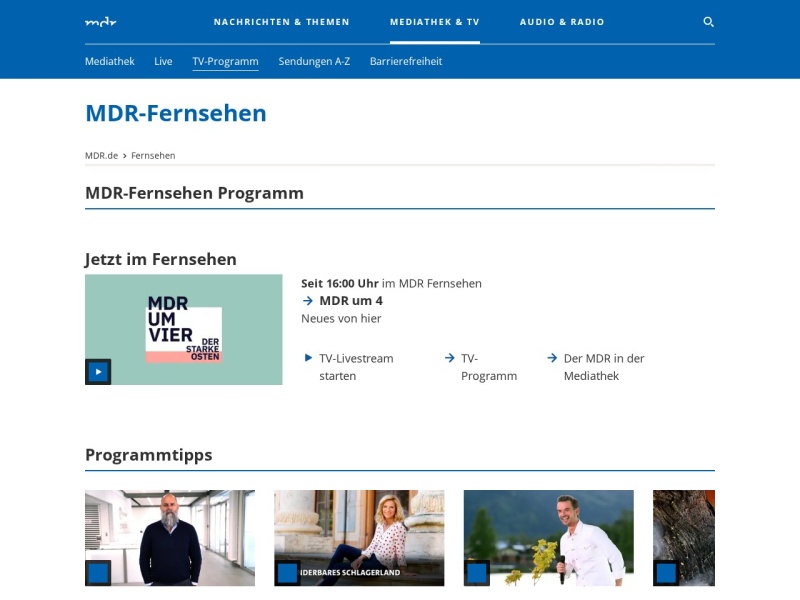The image size is (800, 600).
Task: Open the partially visible fourth programme tip
Action: coord(684,538)
